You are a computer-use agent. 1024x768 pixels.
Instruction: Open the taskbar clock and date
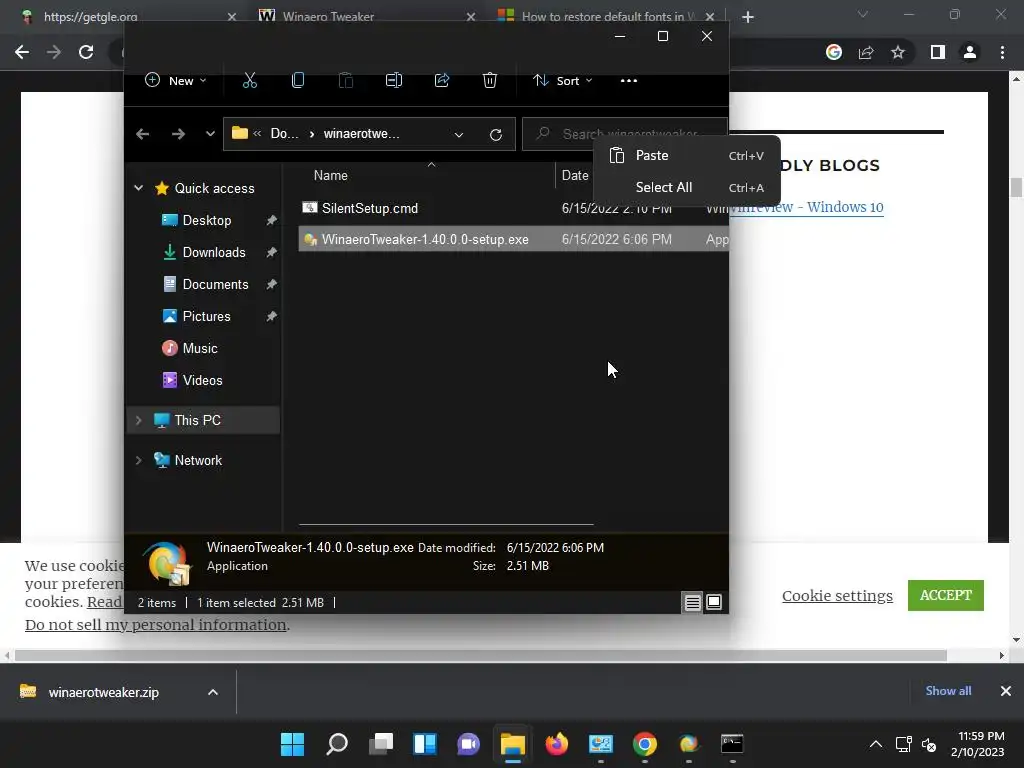click(978, 744)
